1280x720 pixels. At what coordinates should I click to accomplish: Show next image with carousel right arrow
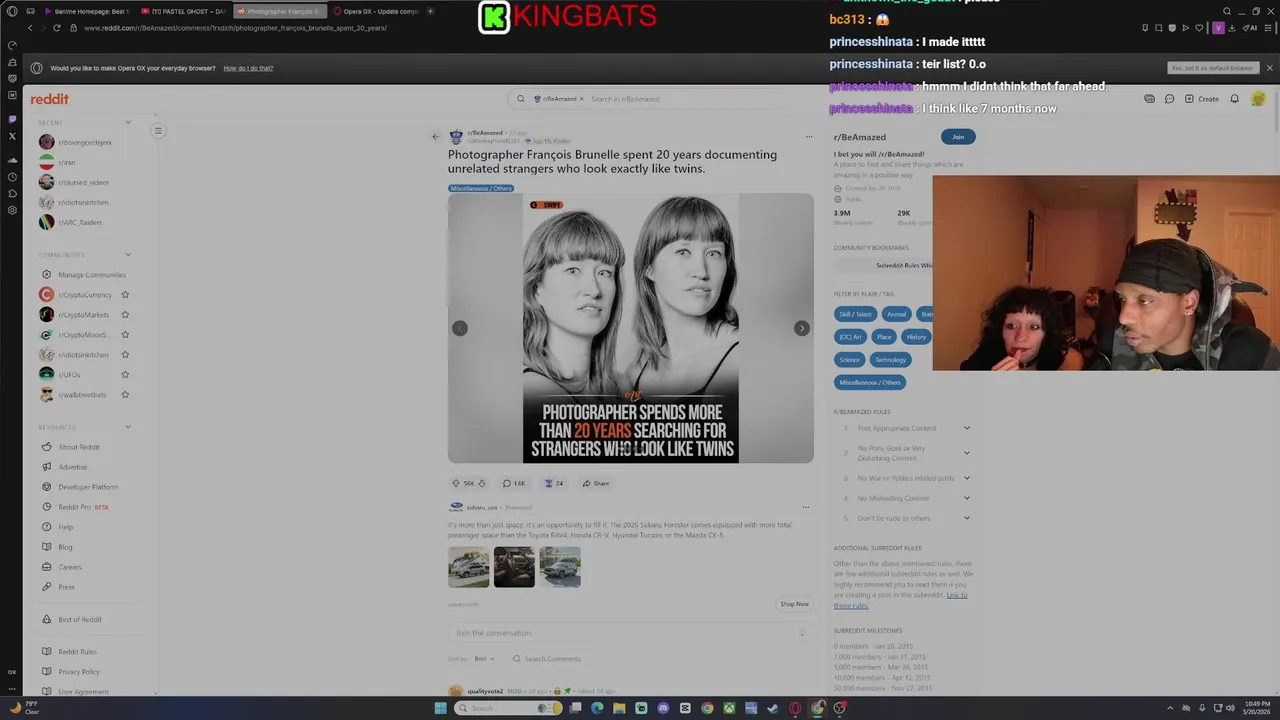pos(801,328)
